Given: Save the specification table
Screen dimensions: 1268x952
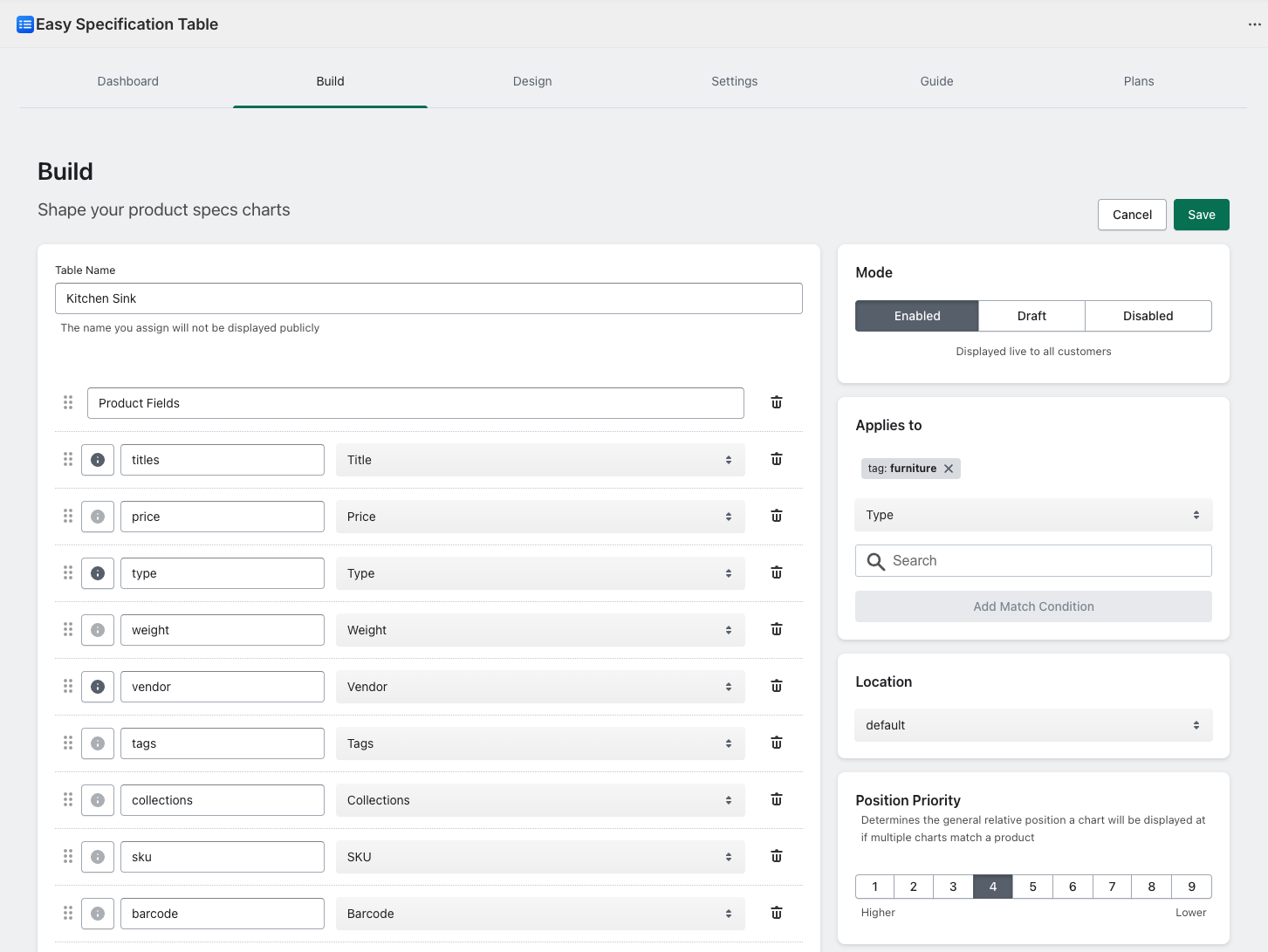Looking at the screenshot, I should 1201,215.
